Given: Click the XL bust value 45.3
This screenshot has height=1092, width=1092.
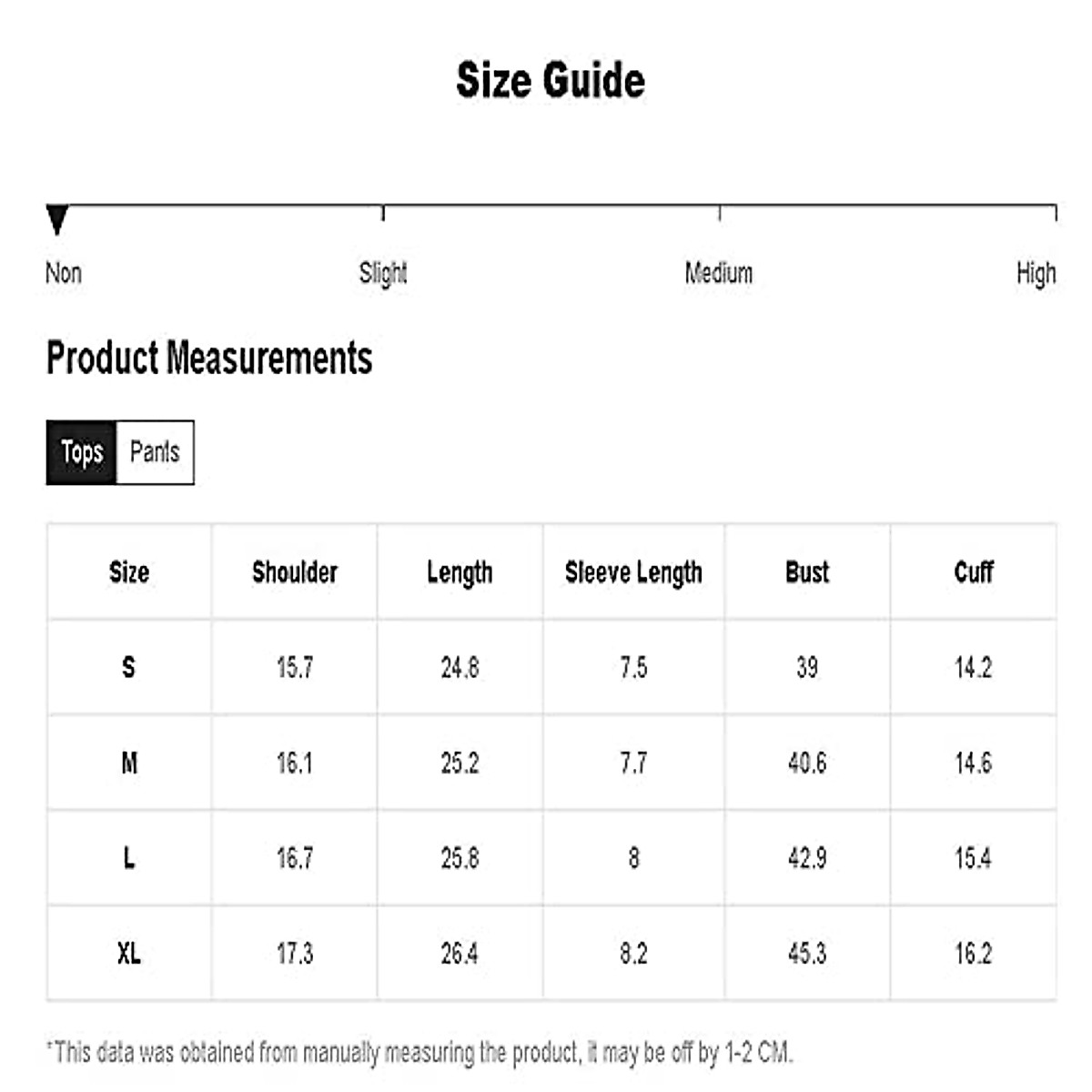Looking at the screenshot, I should click(807, 954).
